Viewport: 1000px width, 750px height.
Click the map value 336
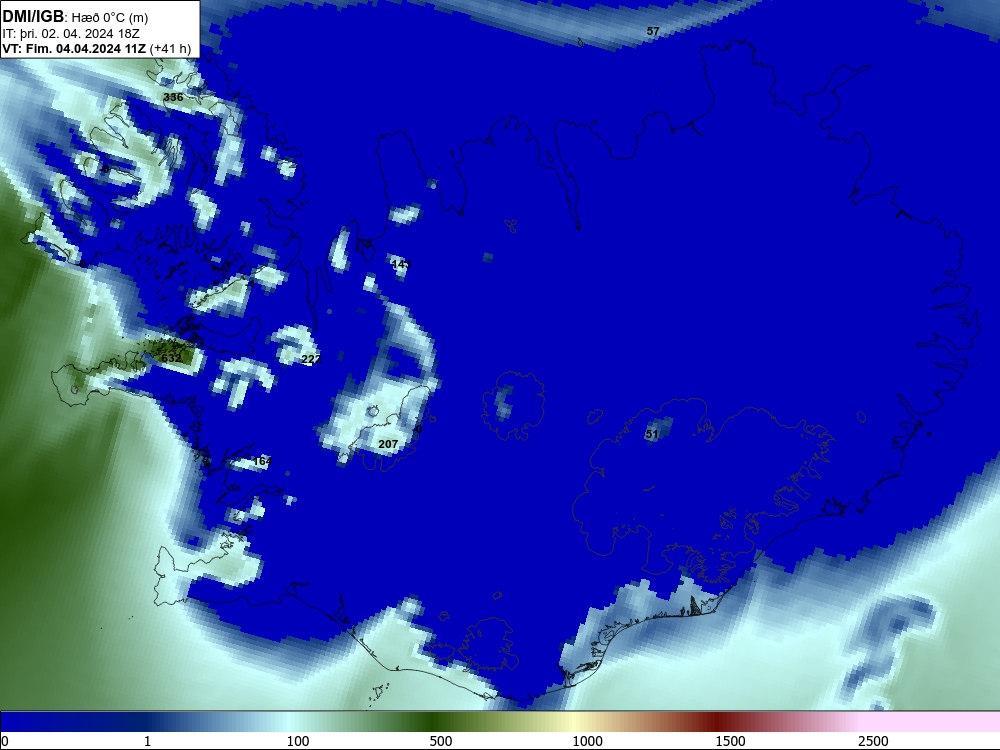point(173,97)
